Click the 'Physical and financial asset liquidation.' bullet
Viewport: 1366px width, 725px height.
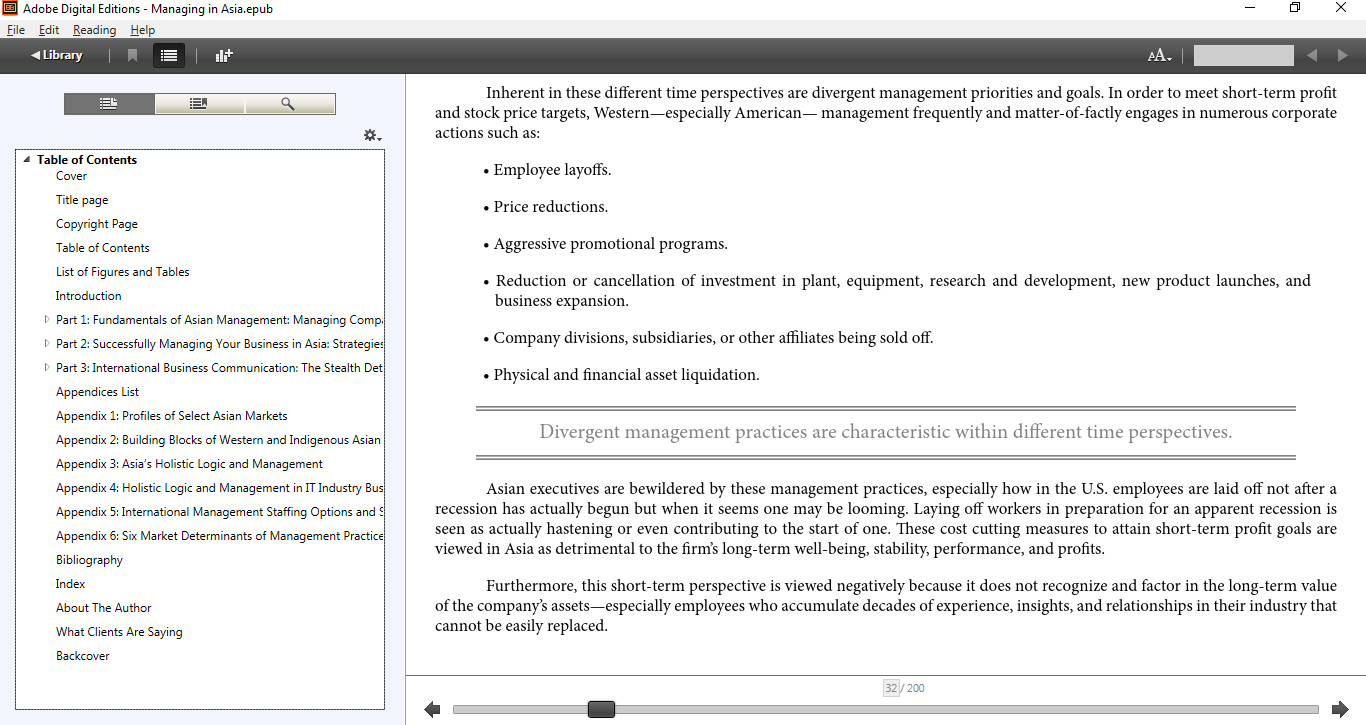tap(627, 375)
